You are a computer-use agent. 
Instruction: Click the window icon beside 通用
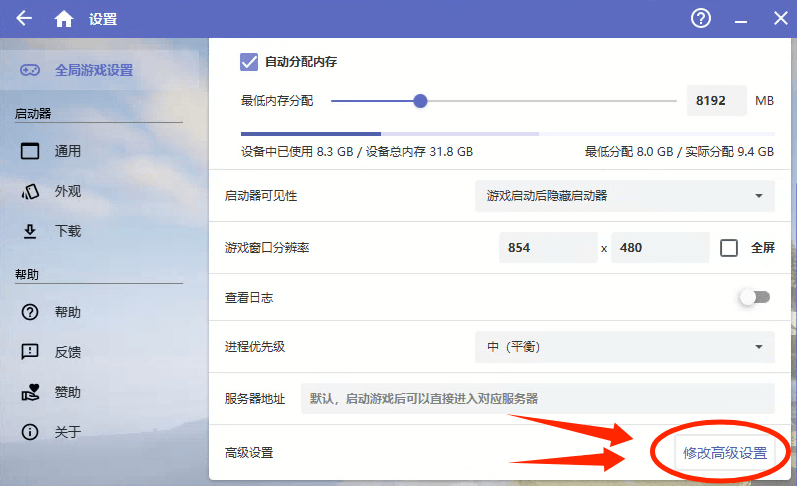tap(30, 151)
